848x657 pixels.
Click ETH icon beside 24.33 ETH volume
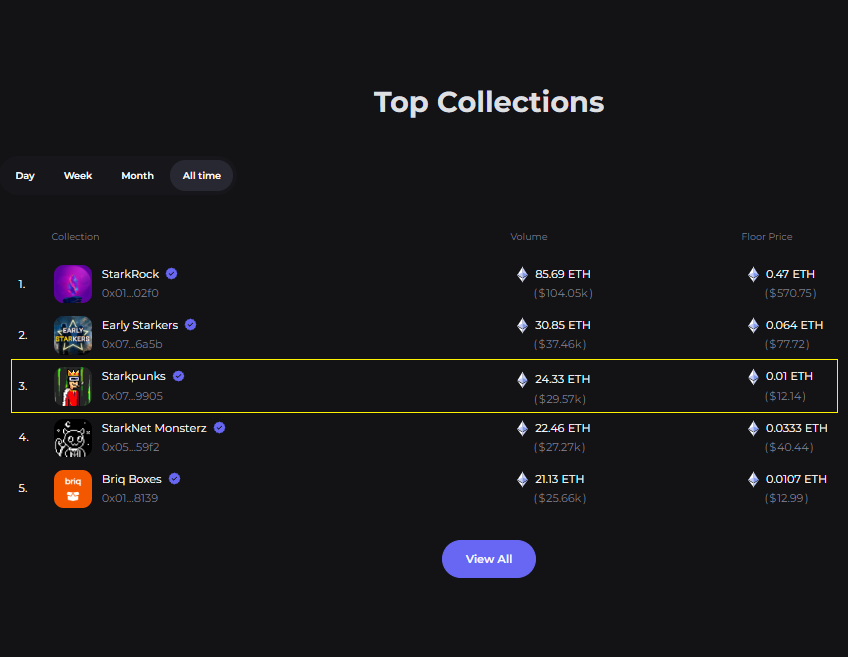(x=522, y=380)
